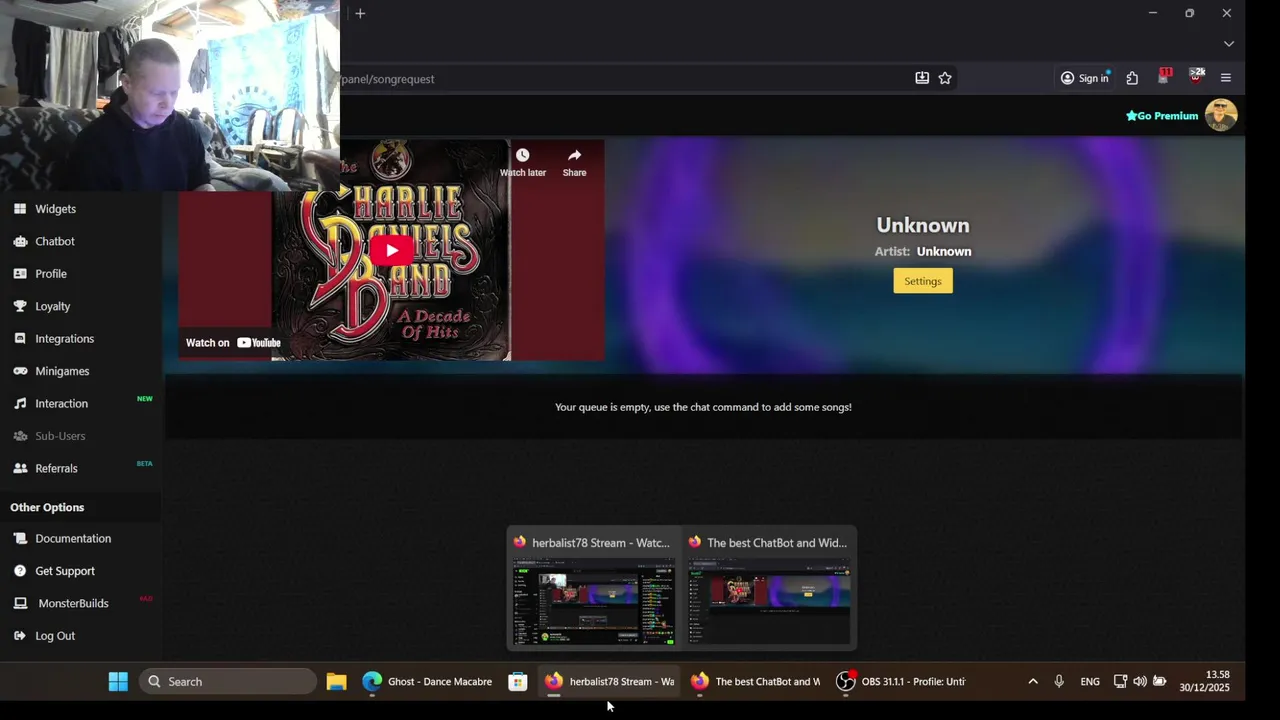The image size is (1280, 720).
Task: Click the Log Out icon
Action: (20, 636)
